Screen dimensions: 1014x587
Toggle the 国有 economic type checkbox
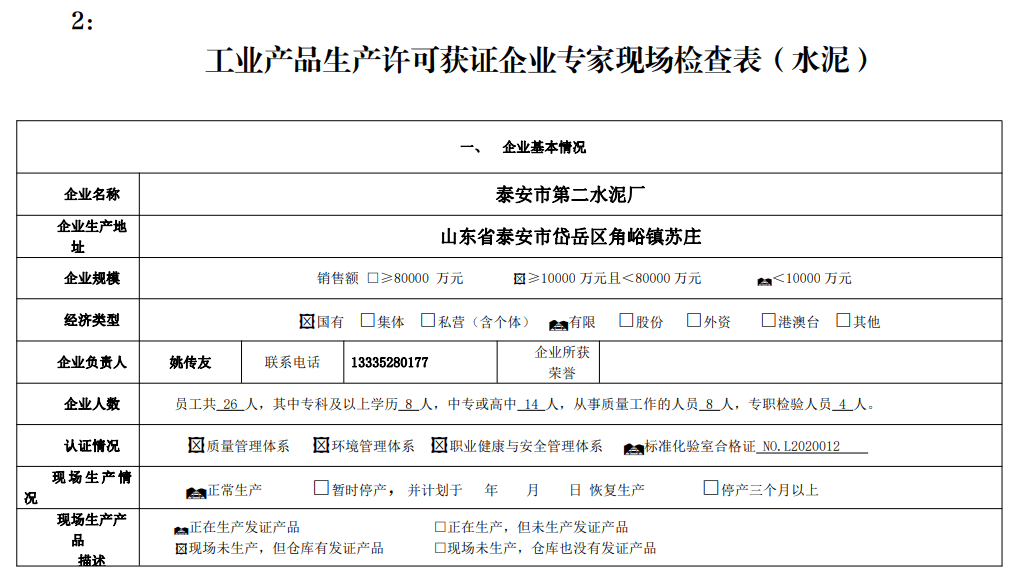click(307, 321)
